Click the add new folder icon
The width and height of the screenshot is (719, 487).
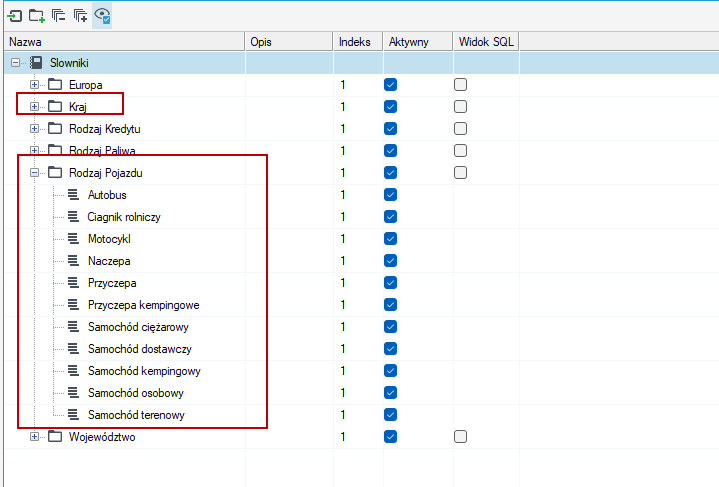pyautogui.click(x=37, y=16)
